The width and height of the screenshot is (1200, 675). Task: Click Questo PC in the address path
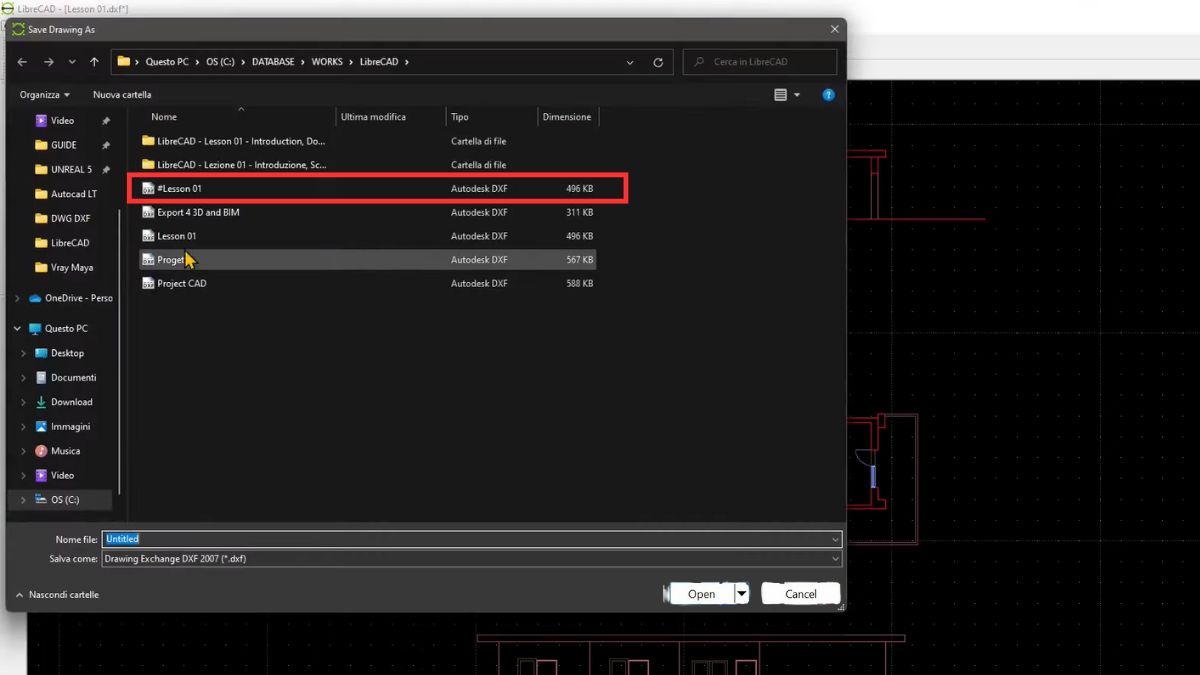pyautogui.click(x=167, y=62)
